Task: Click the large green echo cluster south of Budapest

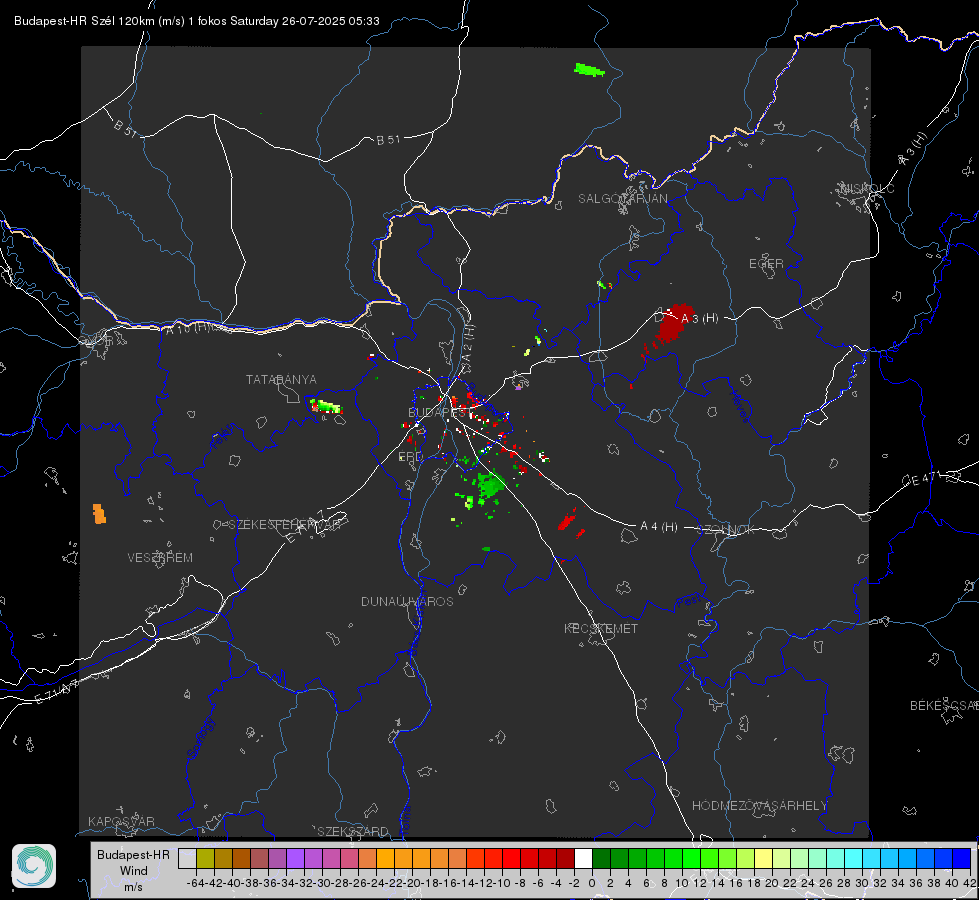Action: (490, 485)
